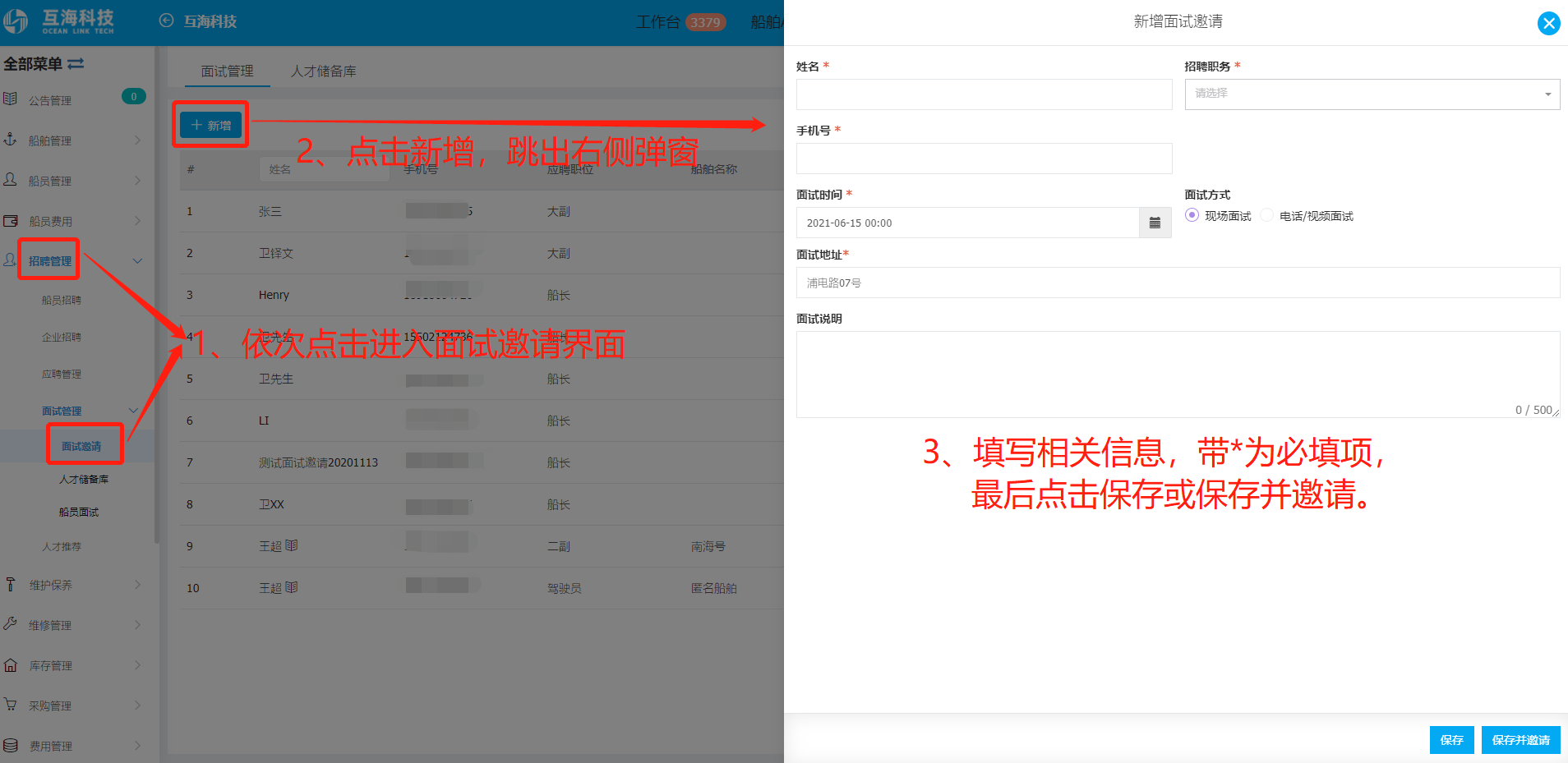This screenshot has width=1568, height=763.
Task: Click the 姓名 search box in table header
Action: tap(324, 169)
